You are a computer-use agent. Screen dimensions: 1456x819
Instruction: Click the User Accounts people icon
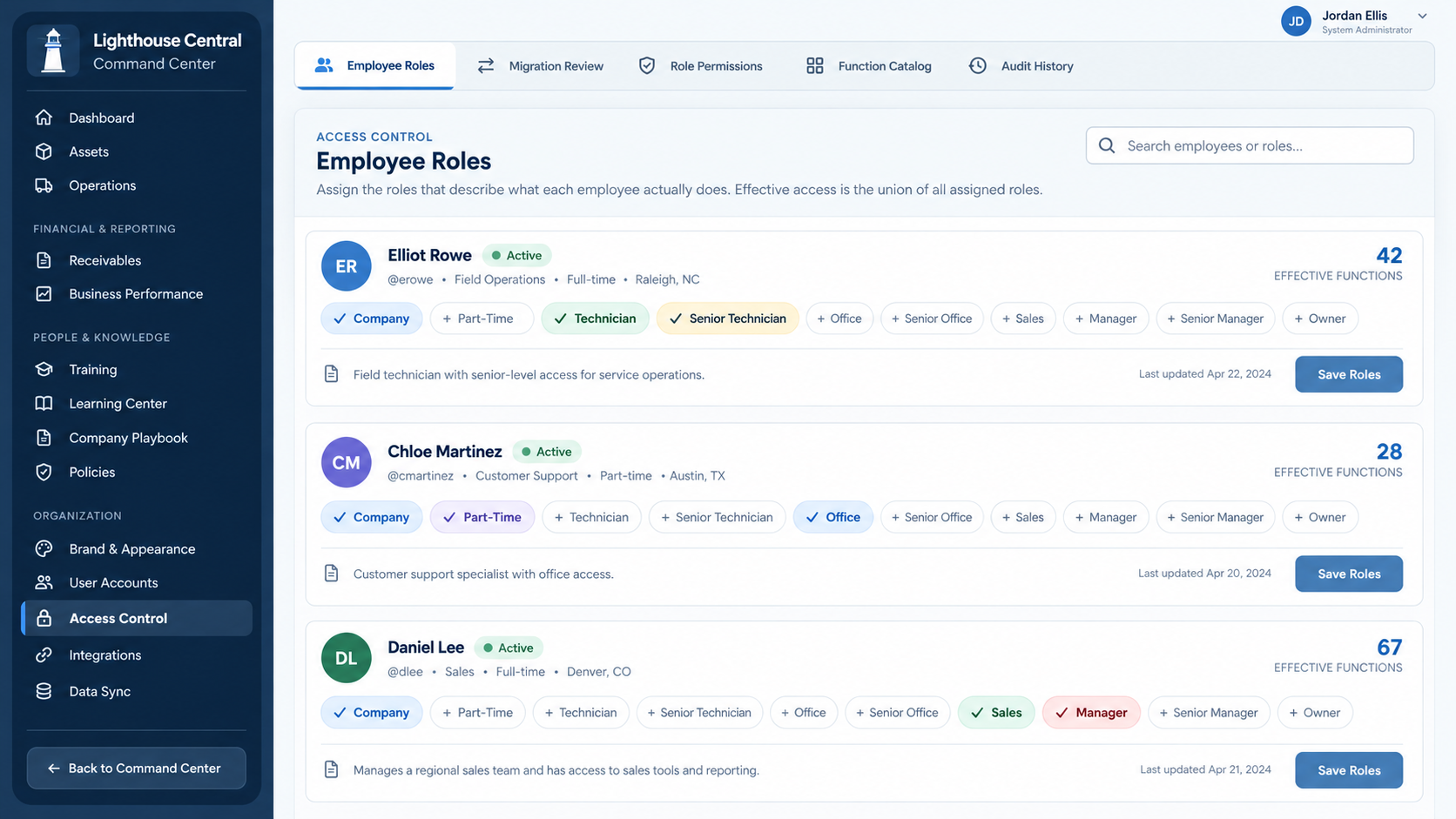(x=44, y=582)
